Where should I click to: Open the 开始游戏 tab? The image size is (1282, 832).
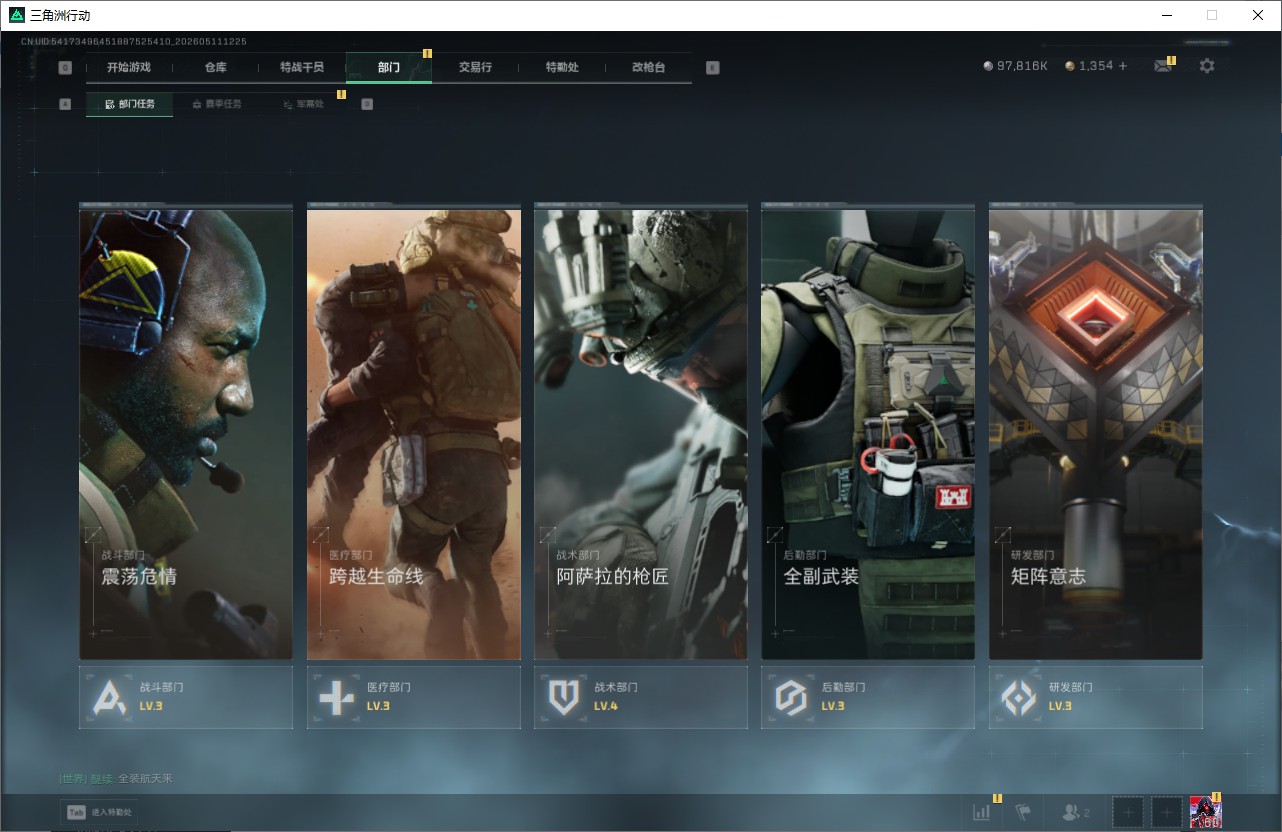[129, 68]
